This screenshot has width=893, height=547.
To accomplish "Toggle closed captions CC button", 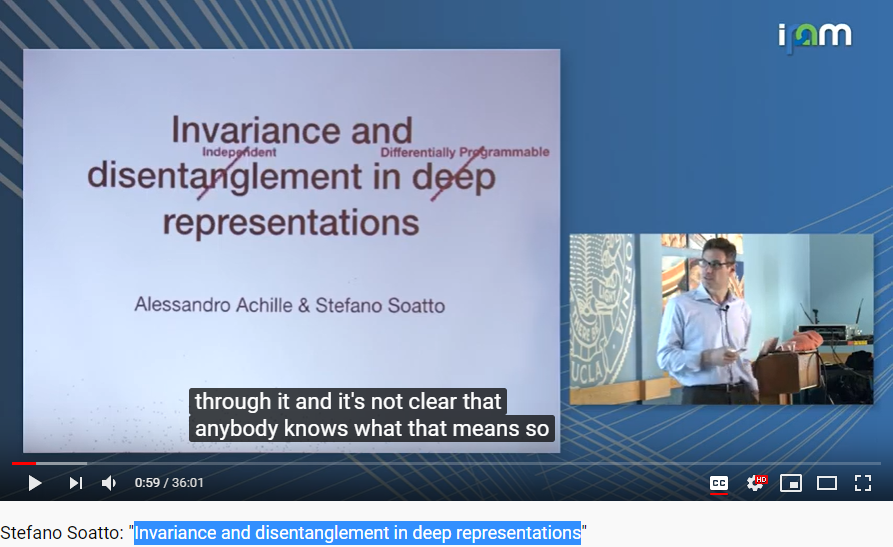I will pyautogui.click(x=719, y=483).
